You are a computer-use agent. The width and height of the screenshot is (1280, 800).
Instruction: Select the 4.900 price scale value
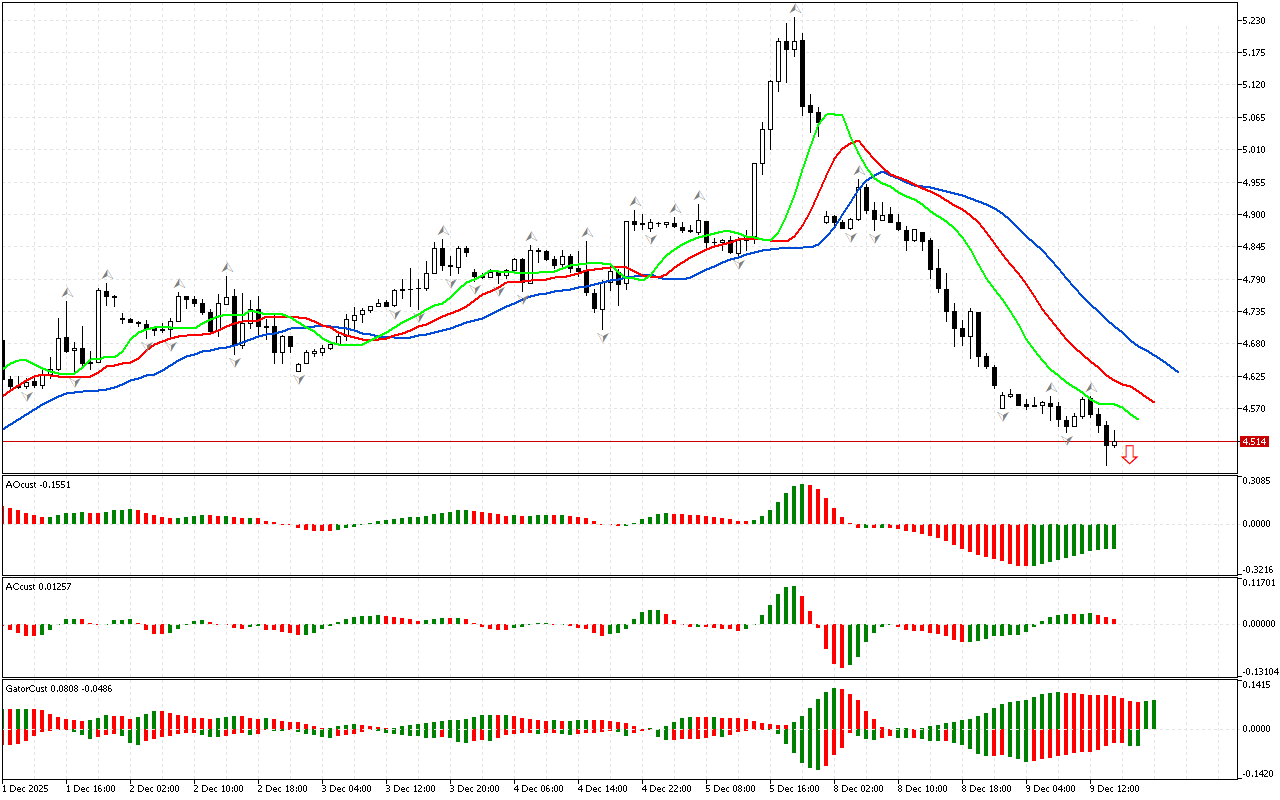click(x=1256, y=214)
